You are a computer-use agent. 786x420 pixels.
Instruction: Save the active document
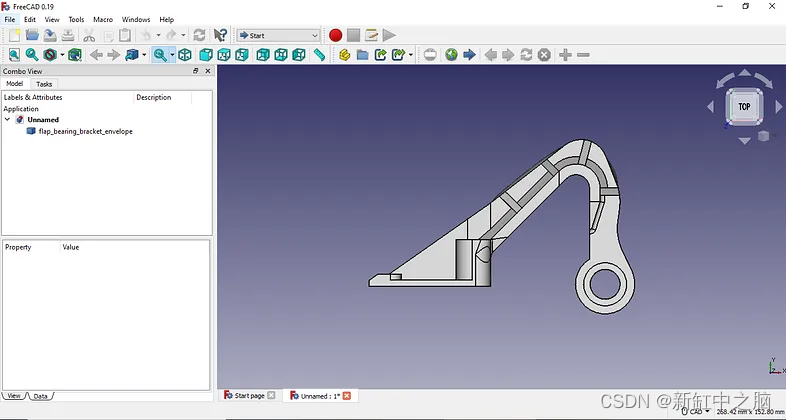(x=50, y=35)
